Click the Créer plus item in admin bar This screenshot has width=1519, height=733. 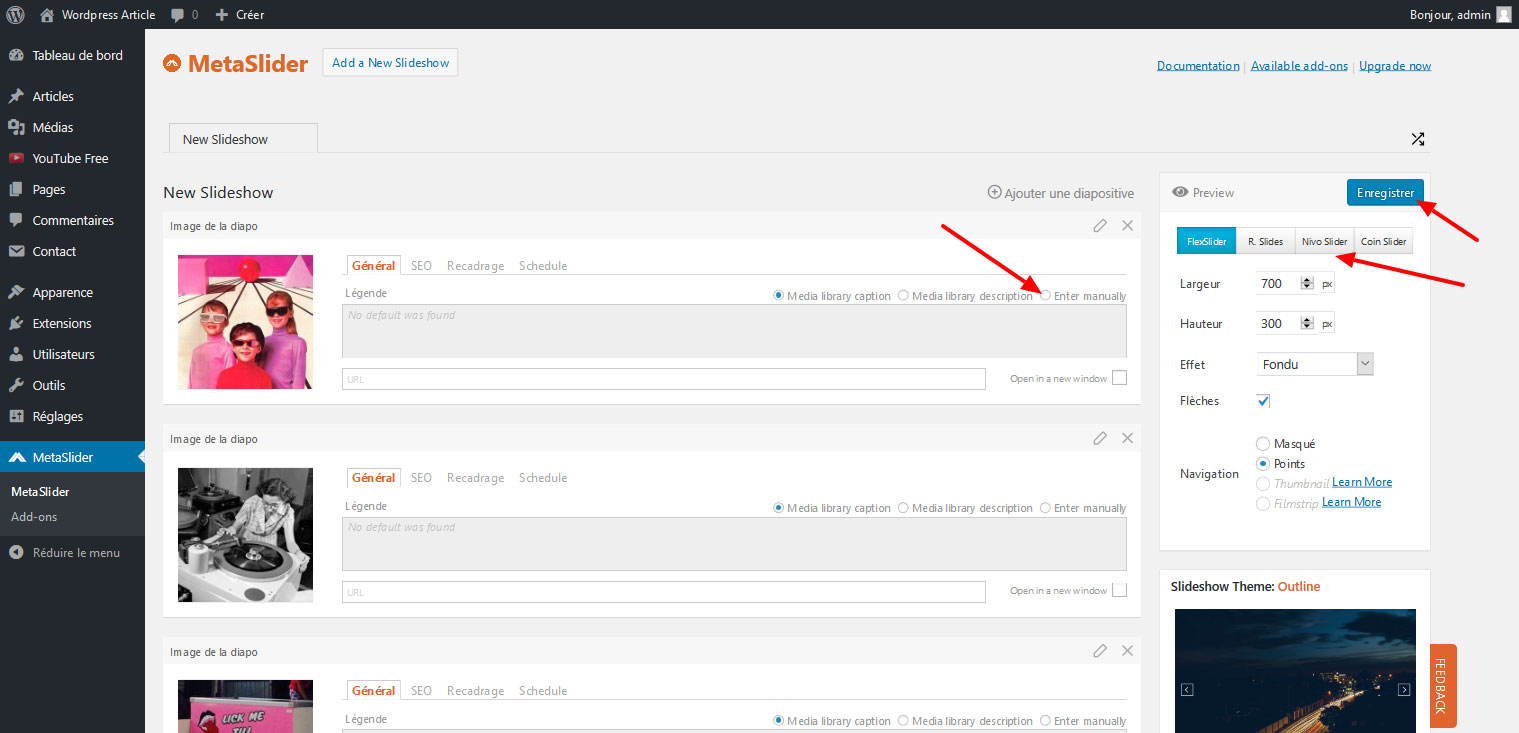[x=240, y=15]
